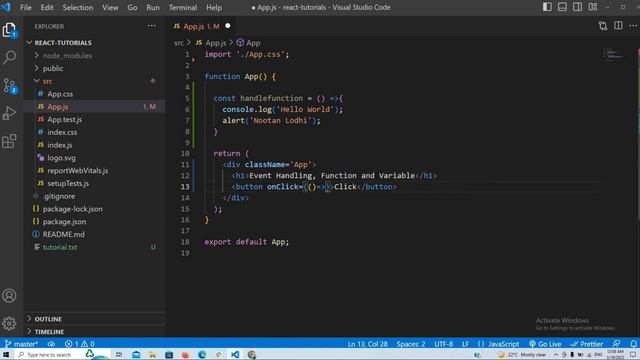Open the Source Control view
Viewport: 640px width, 360px height.
pyautogui.click(x=9, y=85)
